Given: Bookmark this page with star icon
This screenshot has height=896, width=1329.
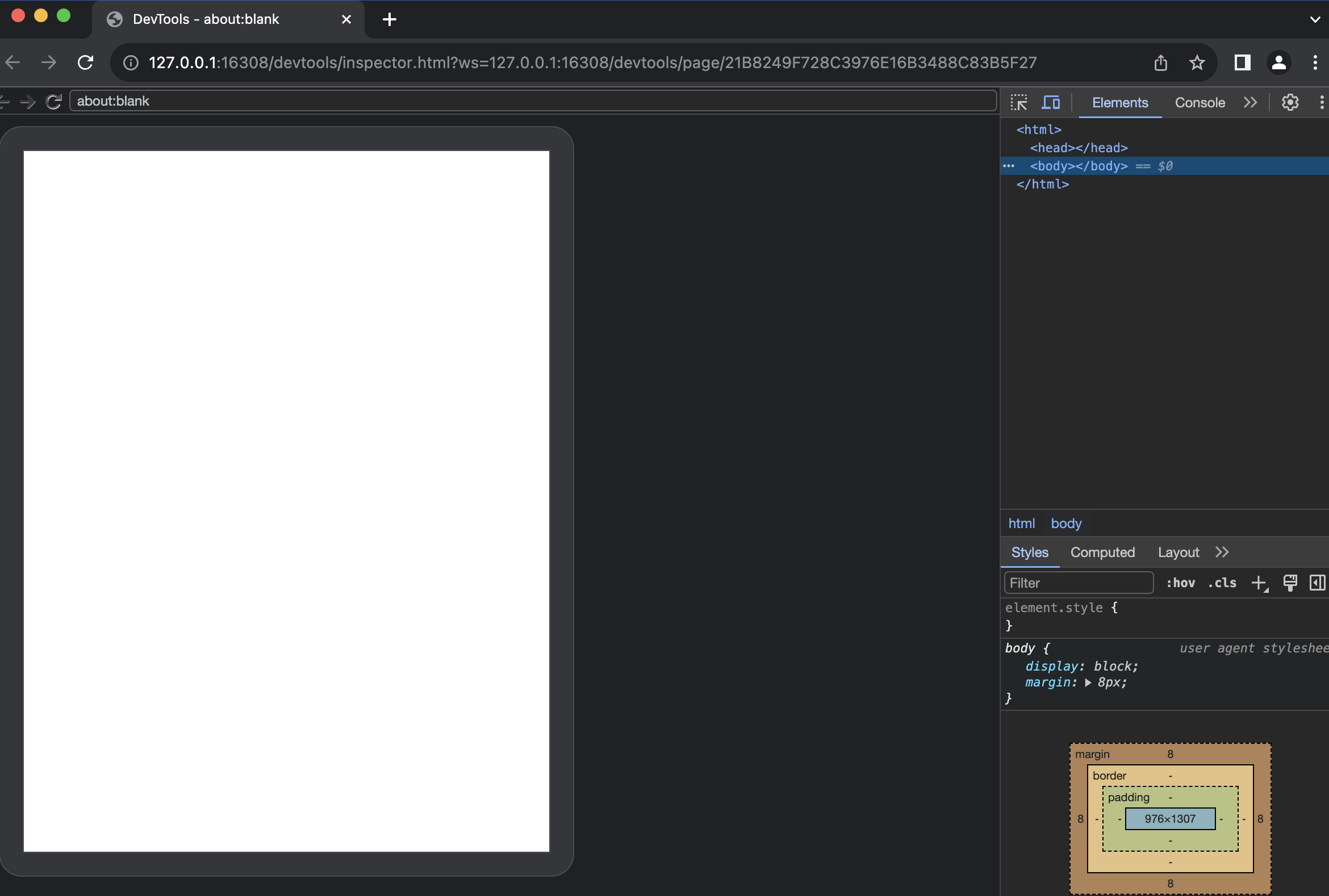Looking at the screenshot, I should pyautogui.click(x=1197, y=63).
